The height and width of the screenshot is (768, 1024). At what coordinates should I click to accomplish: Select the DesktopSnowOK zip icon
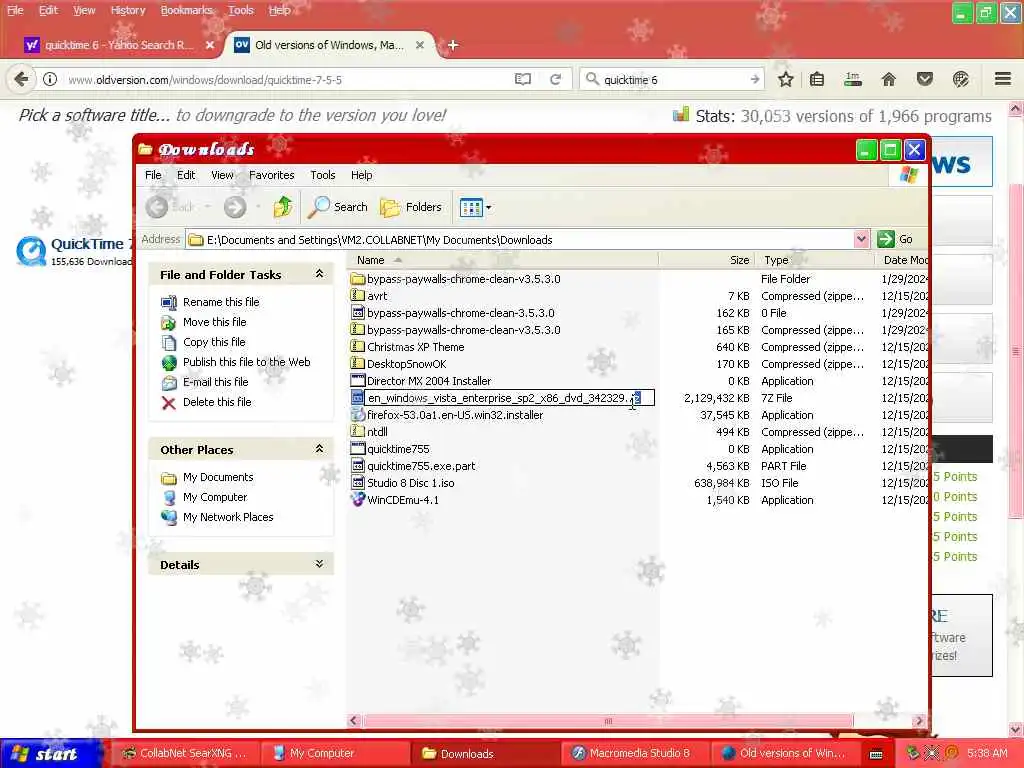coord(357,364)
